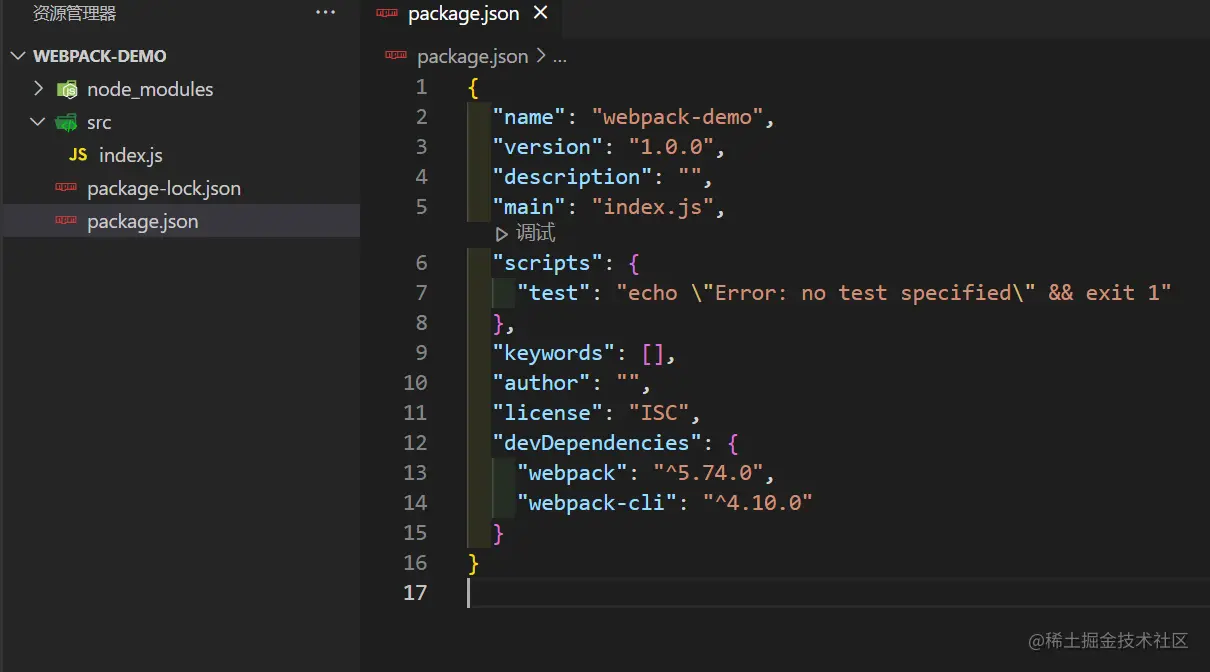Click line number 6 in the gutter
This screenshot has width=1210, height=672.
pyautogui.click(x=421, y=263)
